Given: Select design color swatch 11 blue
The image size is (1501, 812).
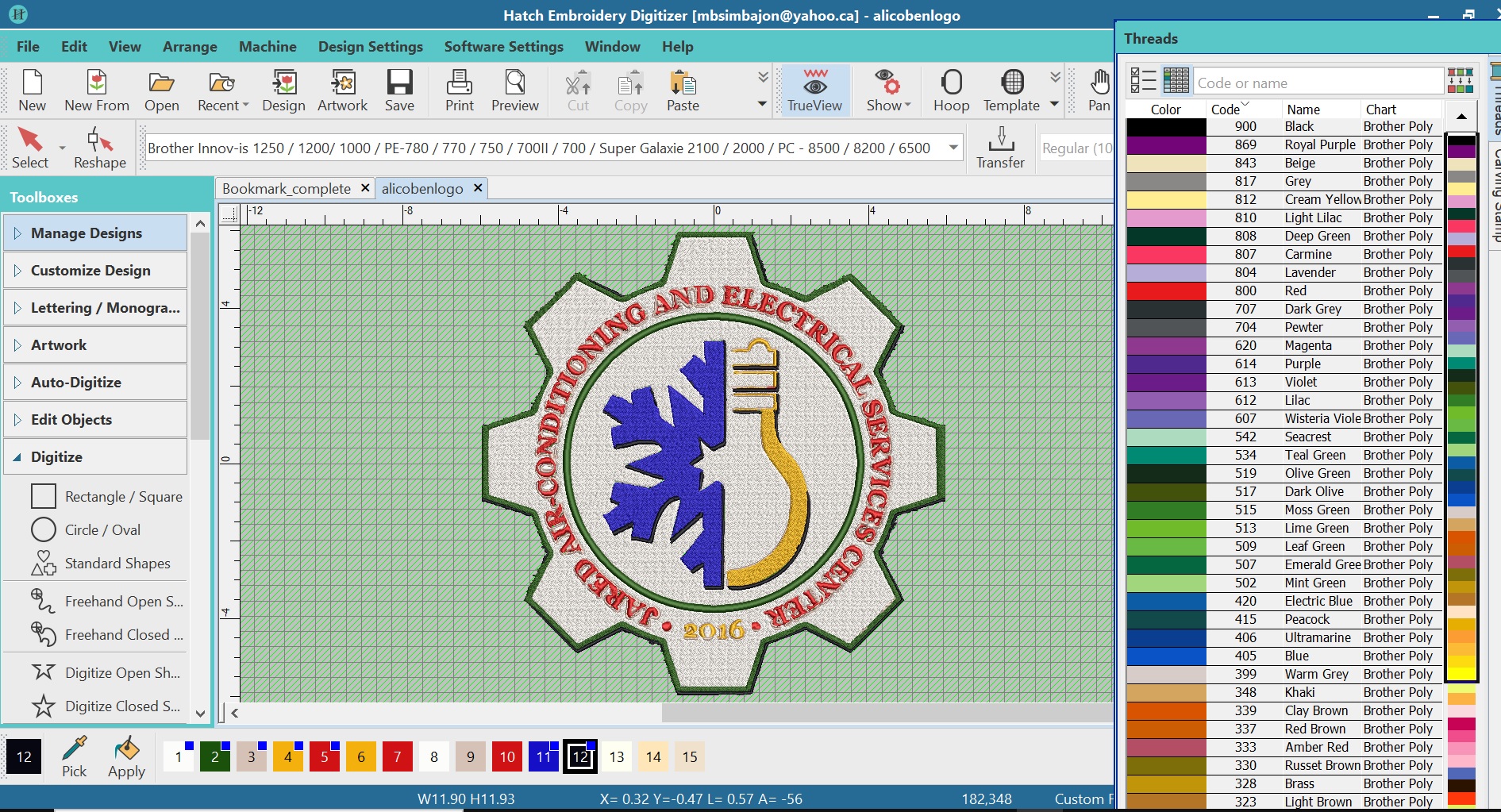Looking at the screenshot, I should (544, 756).
